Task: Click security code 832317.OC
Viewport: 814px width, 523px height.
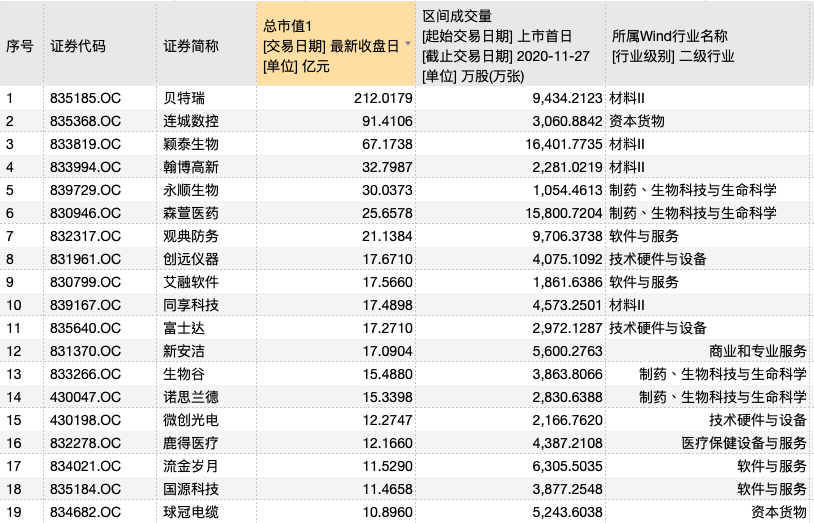Action: pyautogui.click(x=85, y=236)
